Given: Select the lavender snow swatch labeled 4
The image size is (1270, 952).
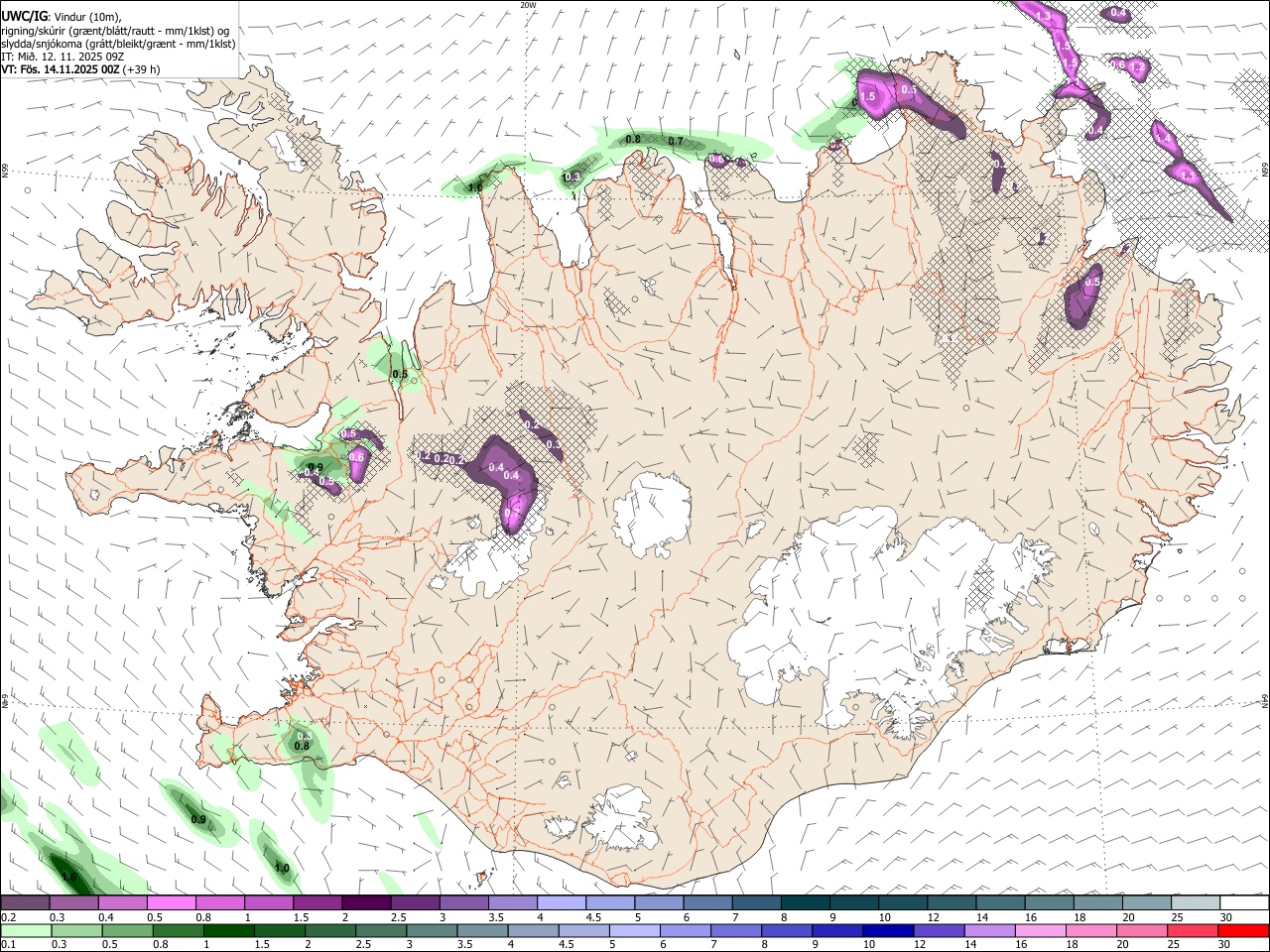Looking at the screenshot, I should click(x=561, y=903).
